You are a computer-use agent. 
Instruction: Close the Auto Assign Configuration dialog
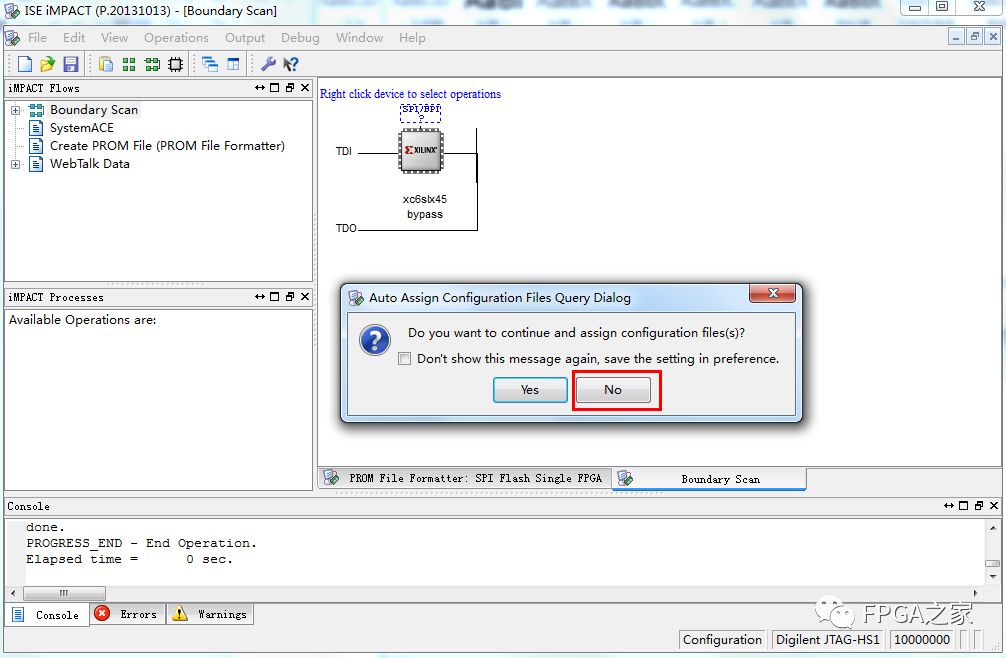pyautogui.click(x=773, y=293)
